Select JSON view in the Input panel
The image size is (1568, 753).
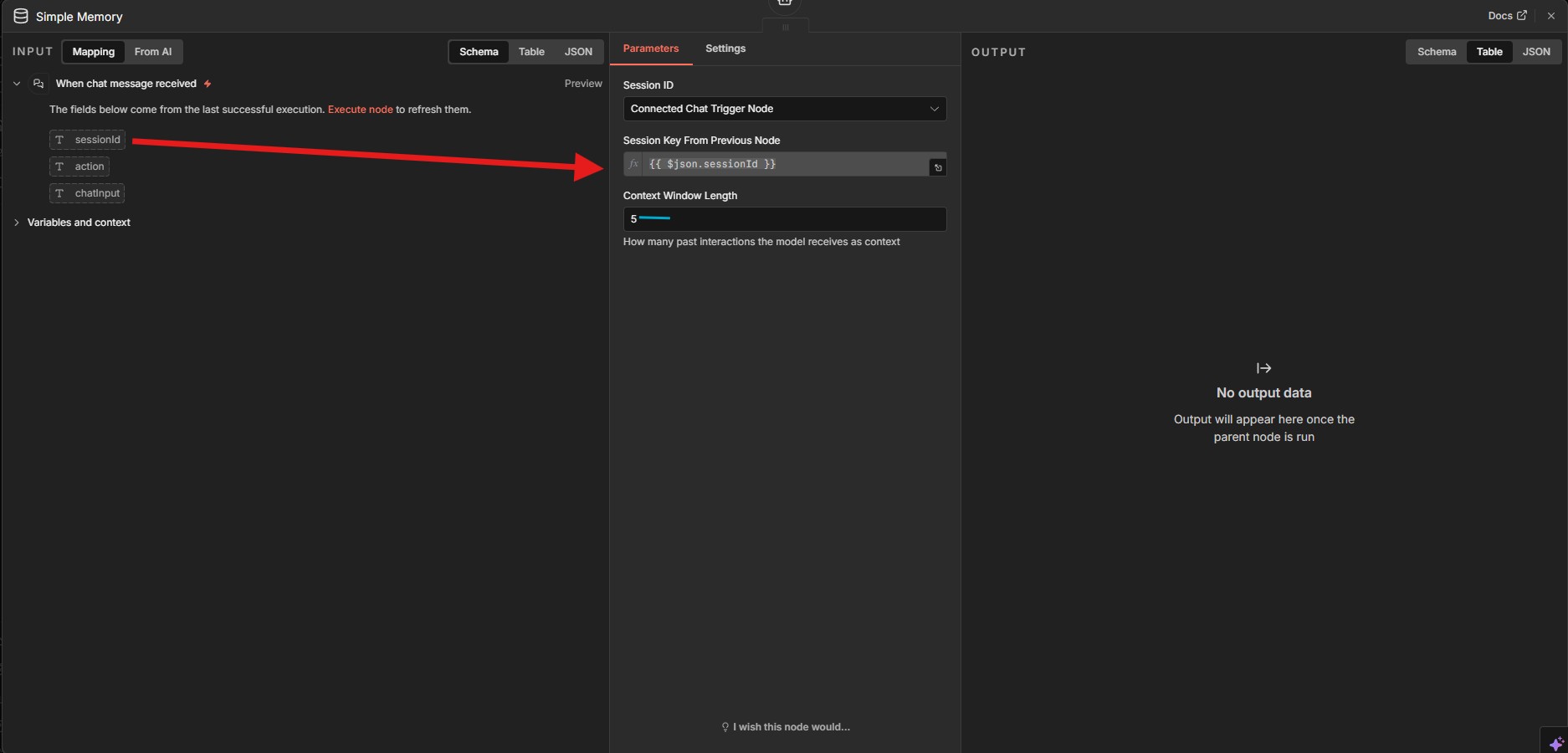point(578,52)
